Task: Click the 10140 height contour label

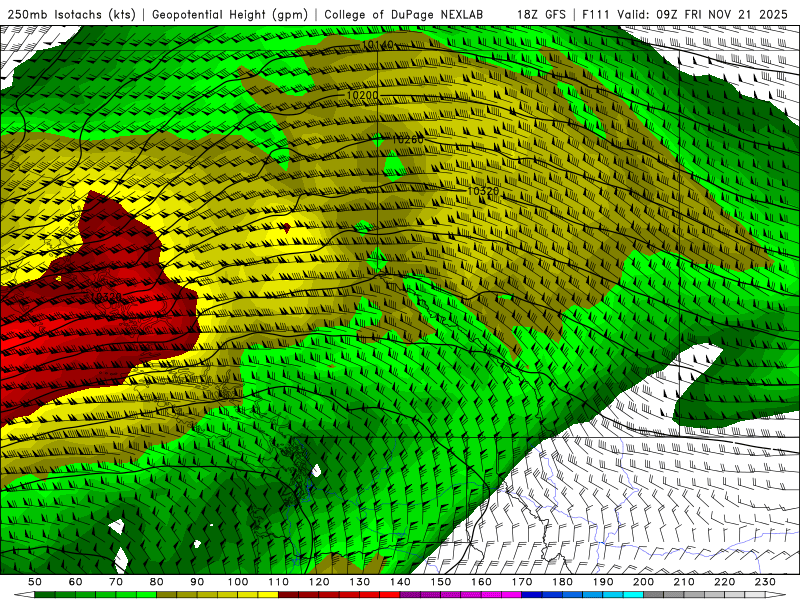Action: point(378,45)
